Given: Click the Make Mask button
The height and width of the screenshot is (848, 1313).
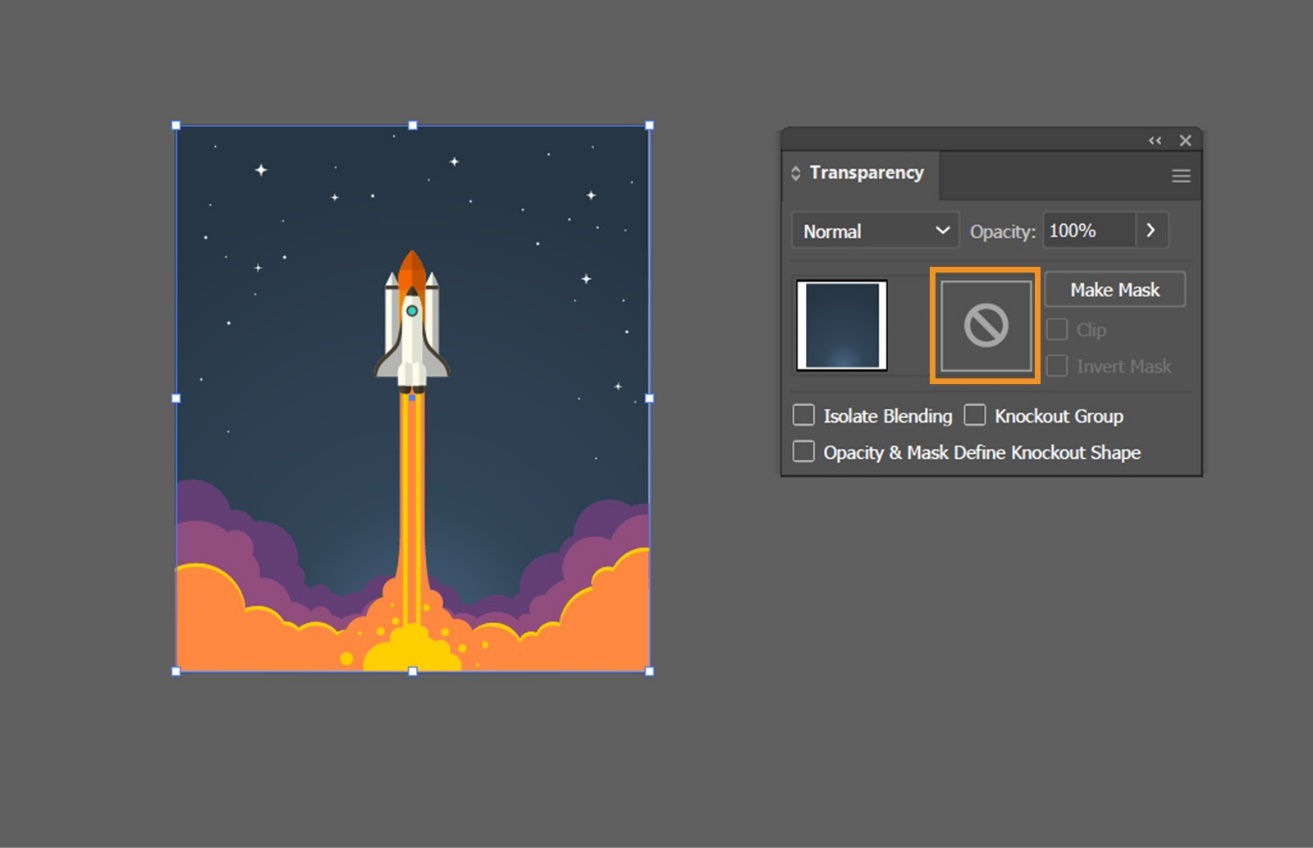Looking at the screenshot, I should 1114,289.
